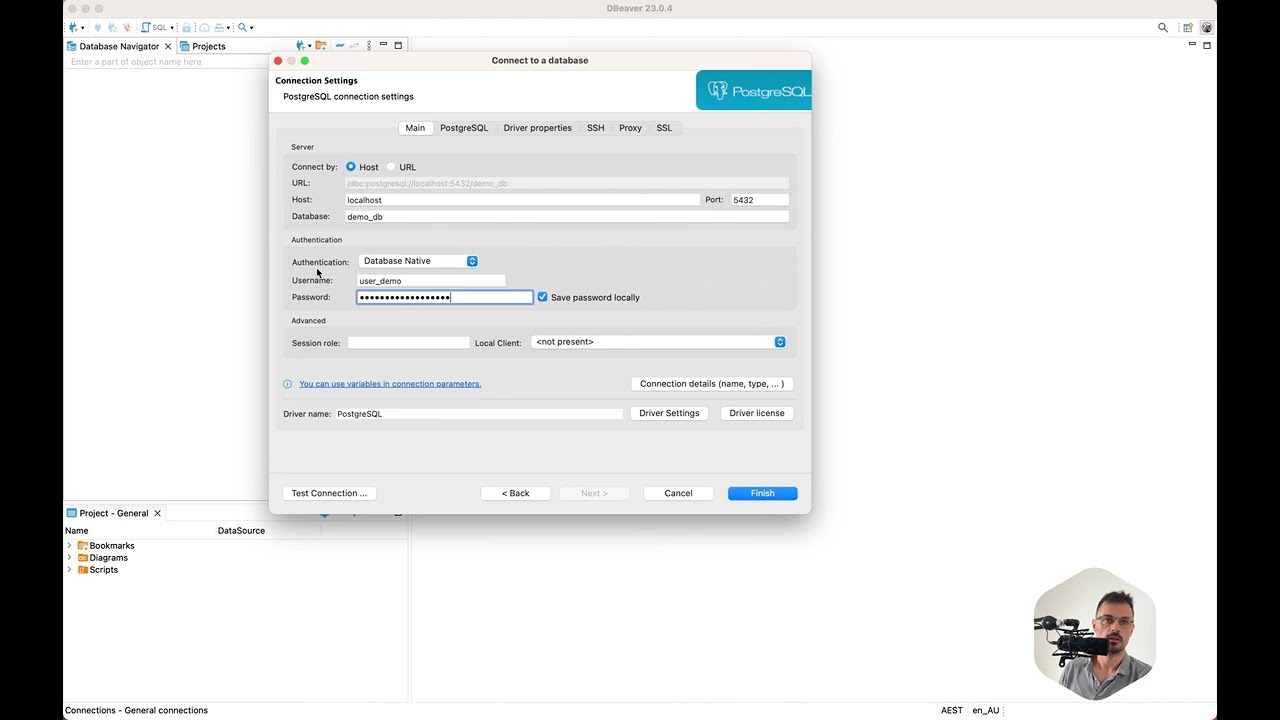Close the Project - General tab
The width and height of the screenshot is (1280, 720).
[x=157, y=513]
